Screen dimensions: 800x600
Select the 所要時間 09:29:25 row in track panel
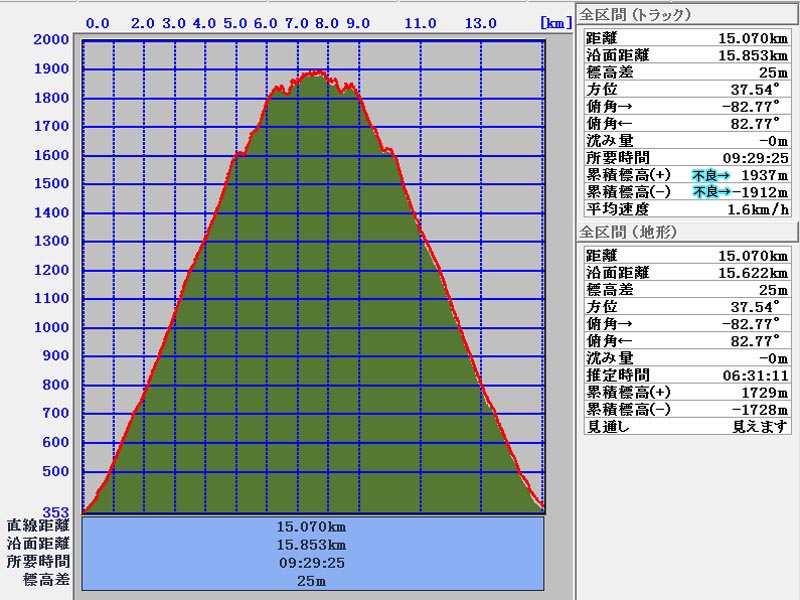pyautogui.click(x=687, y=158)
